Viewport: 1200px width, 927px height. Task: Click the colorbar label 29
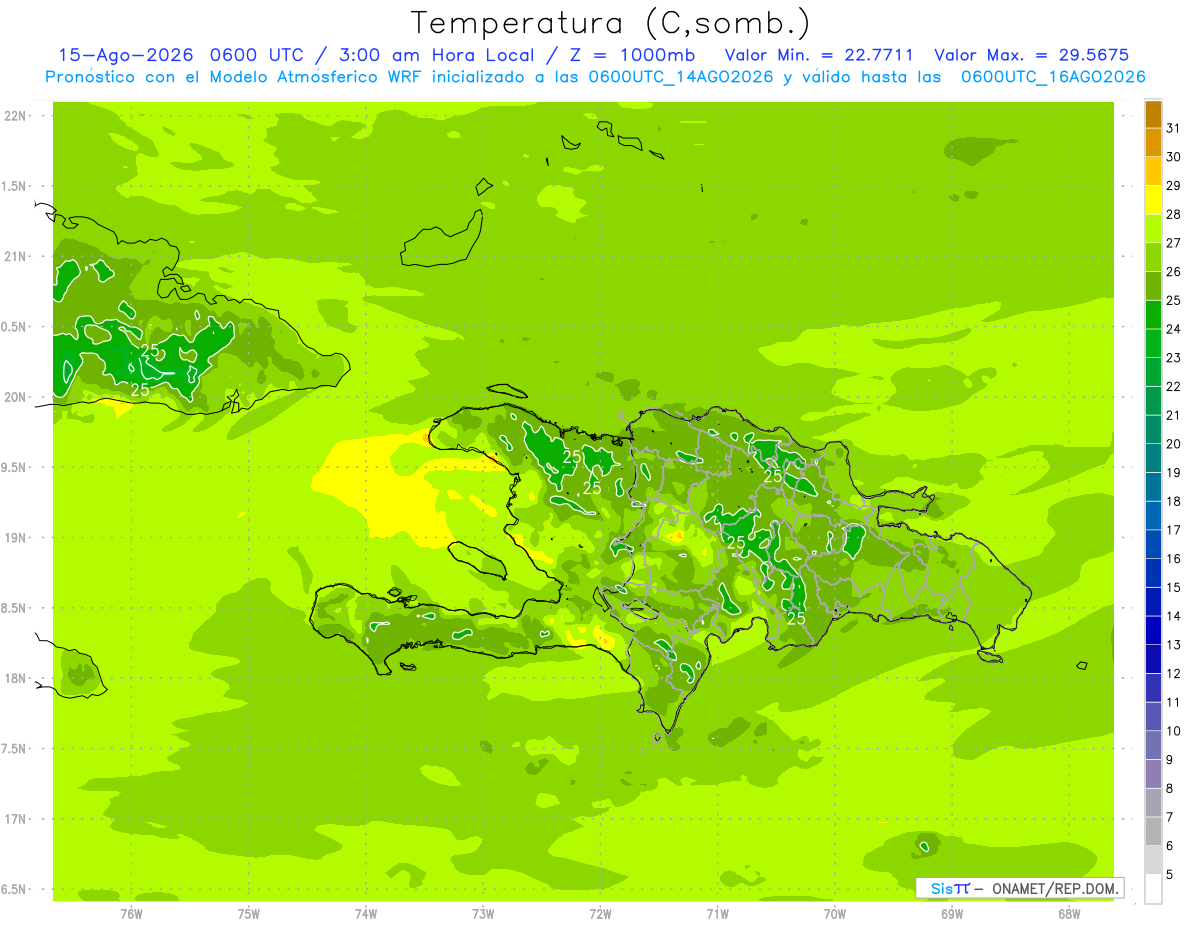[1173, 185]
